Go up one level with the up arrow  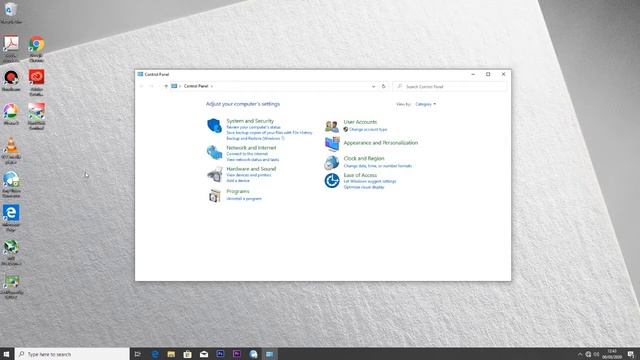(166, 86)
